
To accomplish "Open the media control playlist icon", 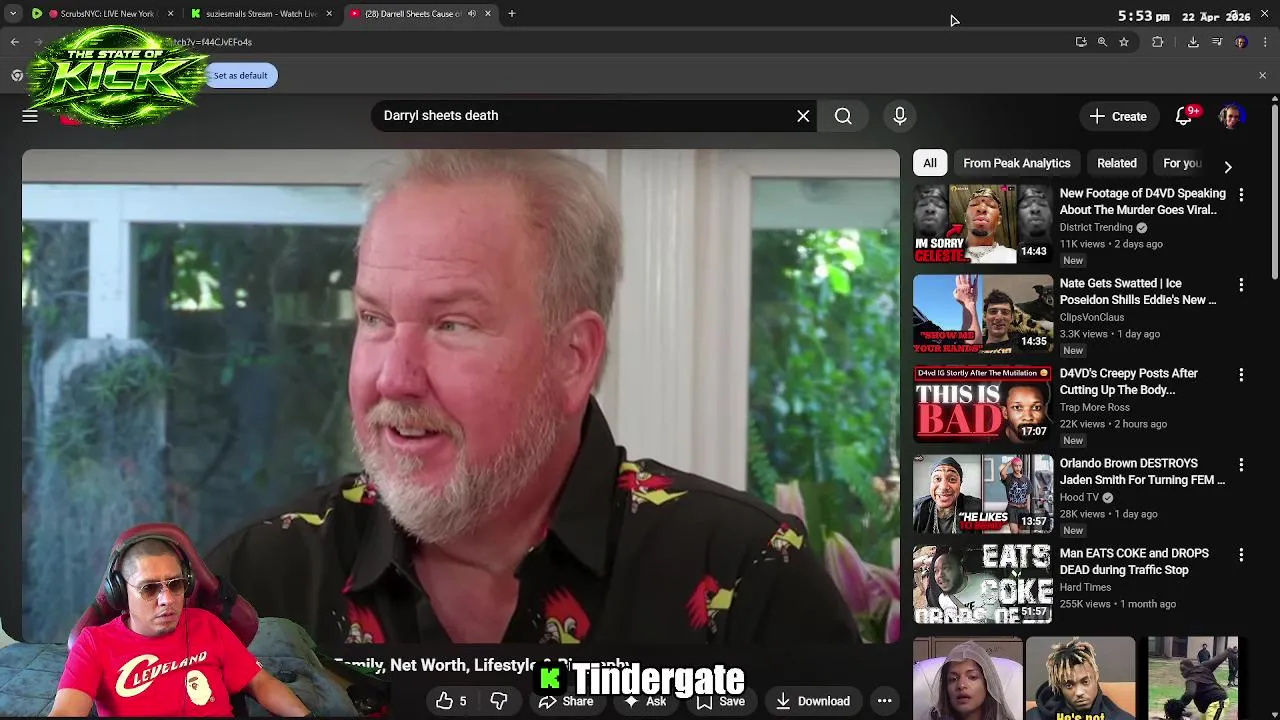I will pyautogui.click(x=1217, y=42).
